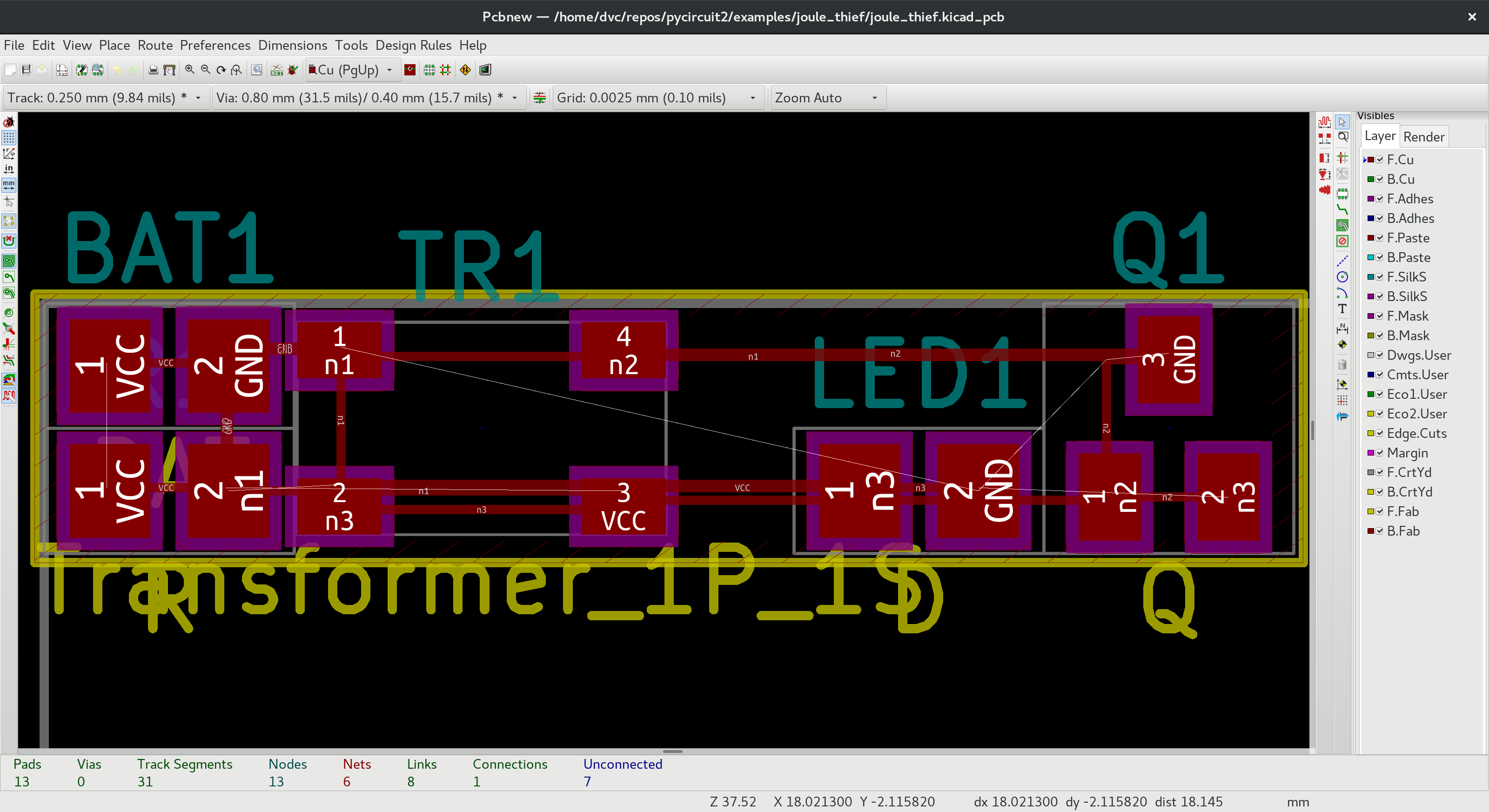Select the Route tracks tool
The image size is (1489, 812).
point(1342,209)
